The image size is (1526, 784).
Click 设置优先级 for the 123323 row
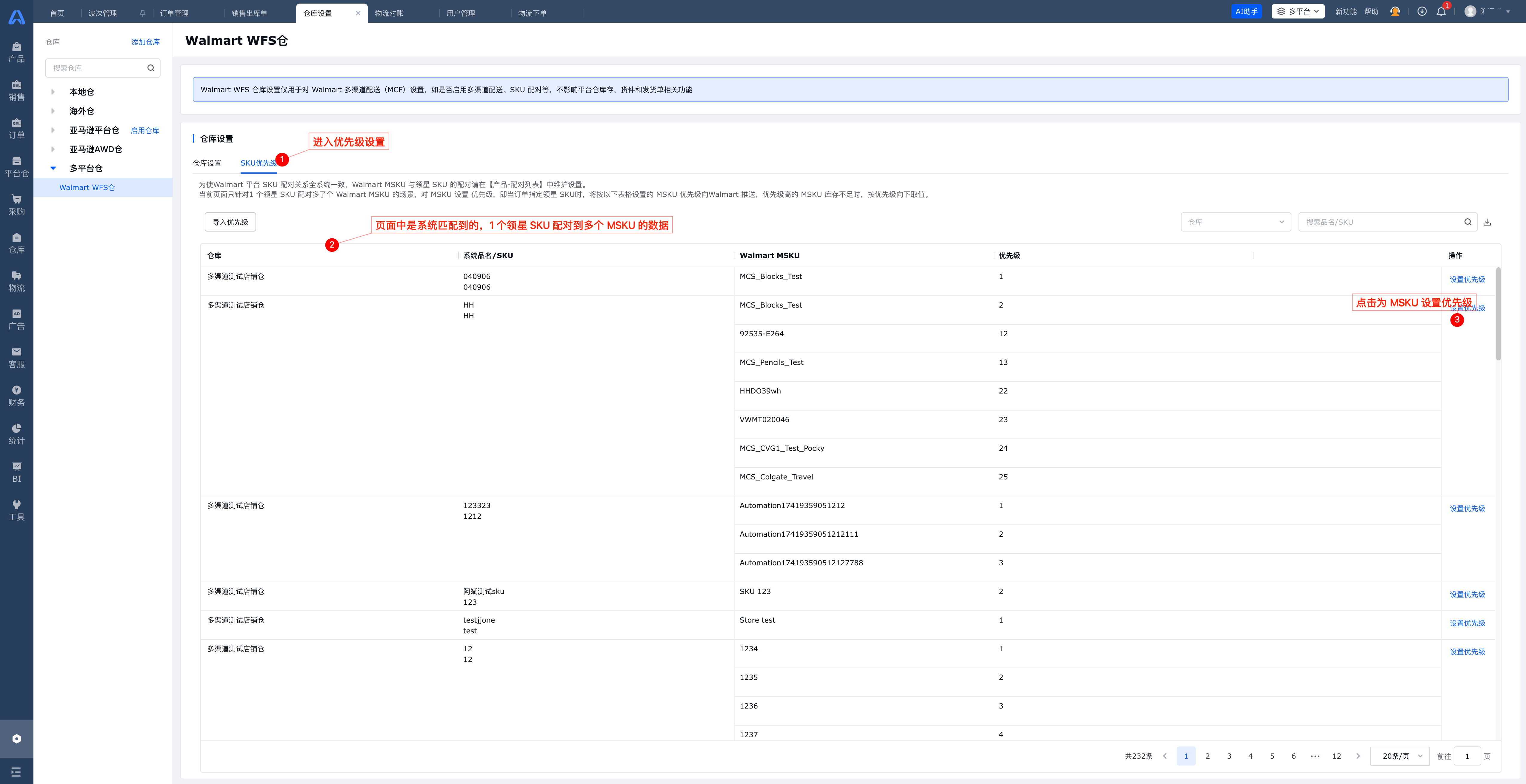[x=1467, y=509]
